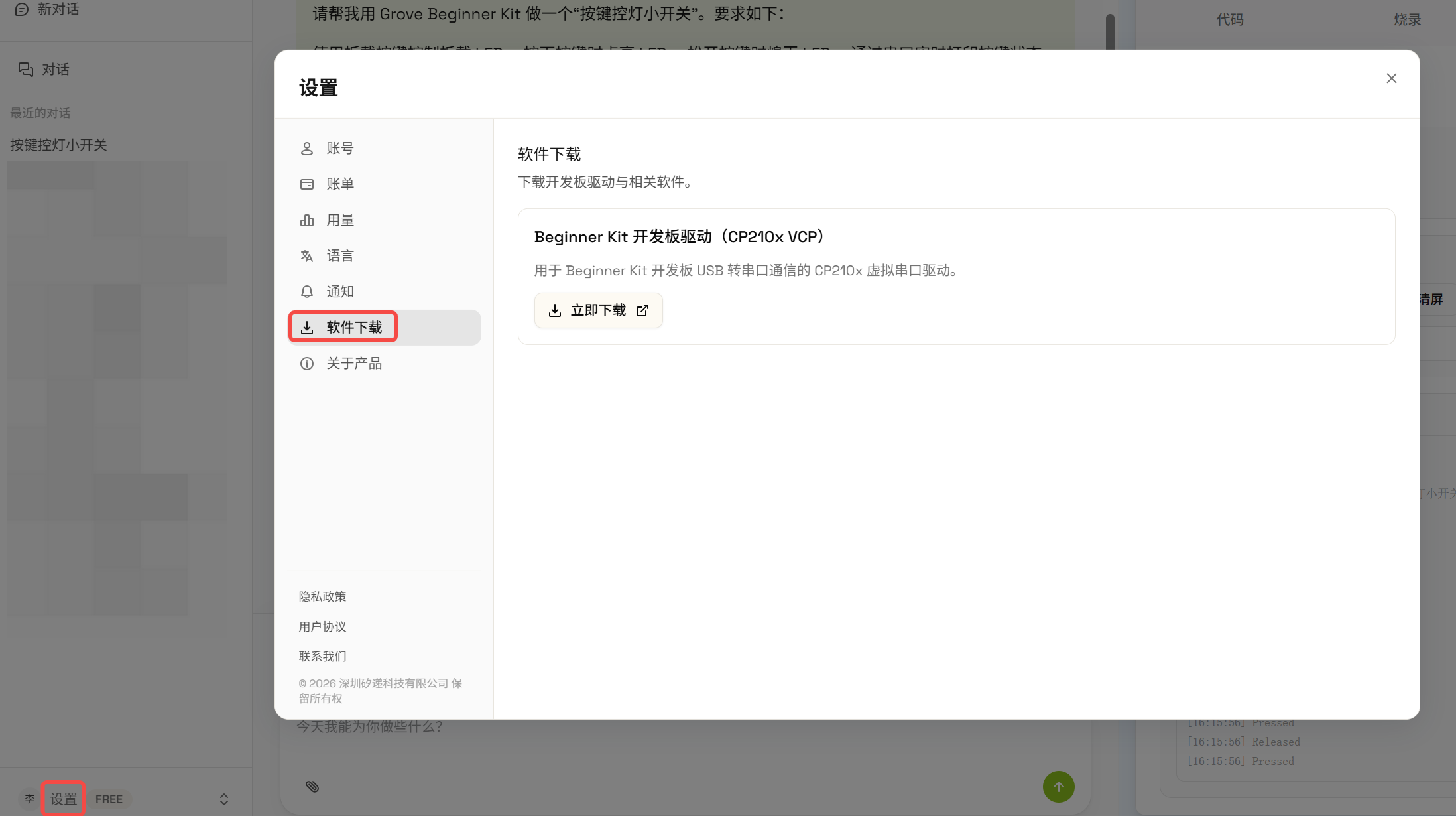The image size is (1456, 816).
Task: Open the 用户协议 link
Action: (322, 626)
